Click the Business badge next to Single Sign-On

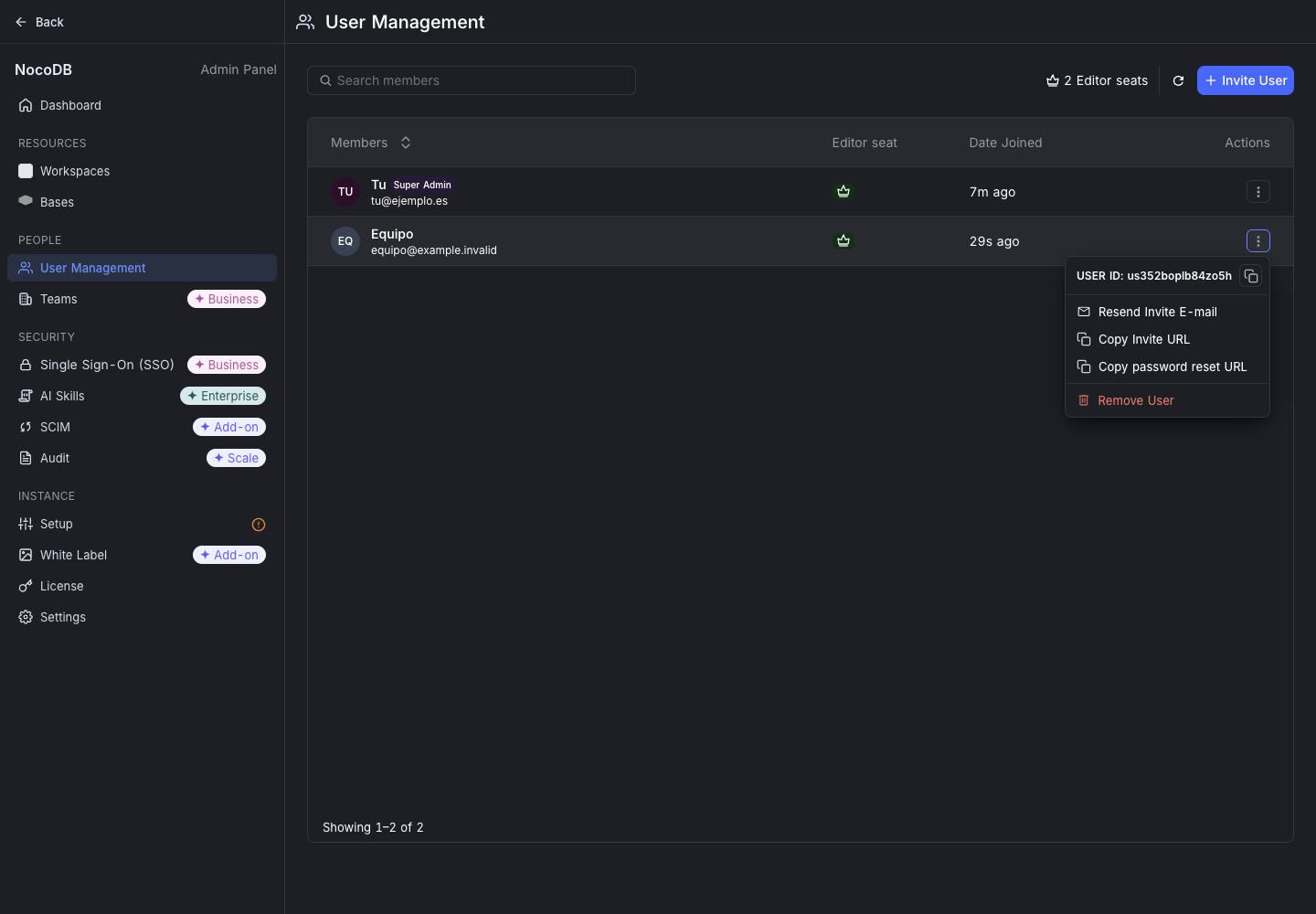(227, 365)
